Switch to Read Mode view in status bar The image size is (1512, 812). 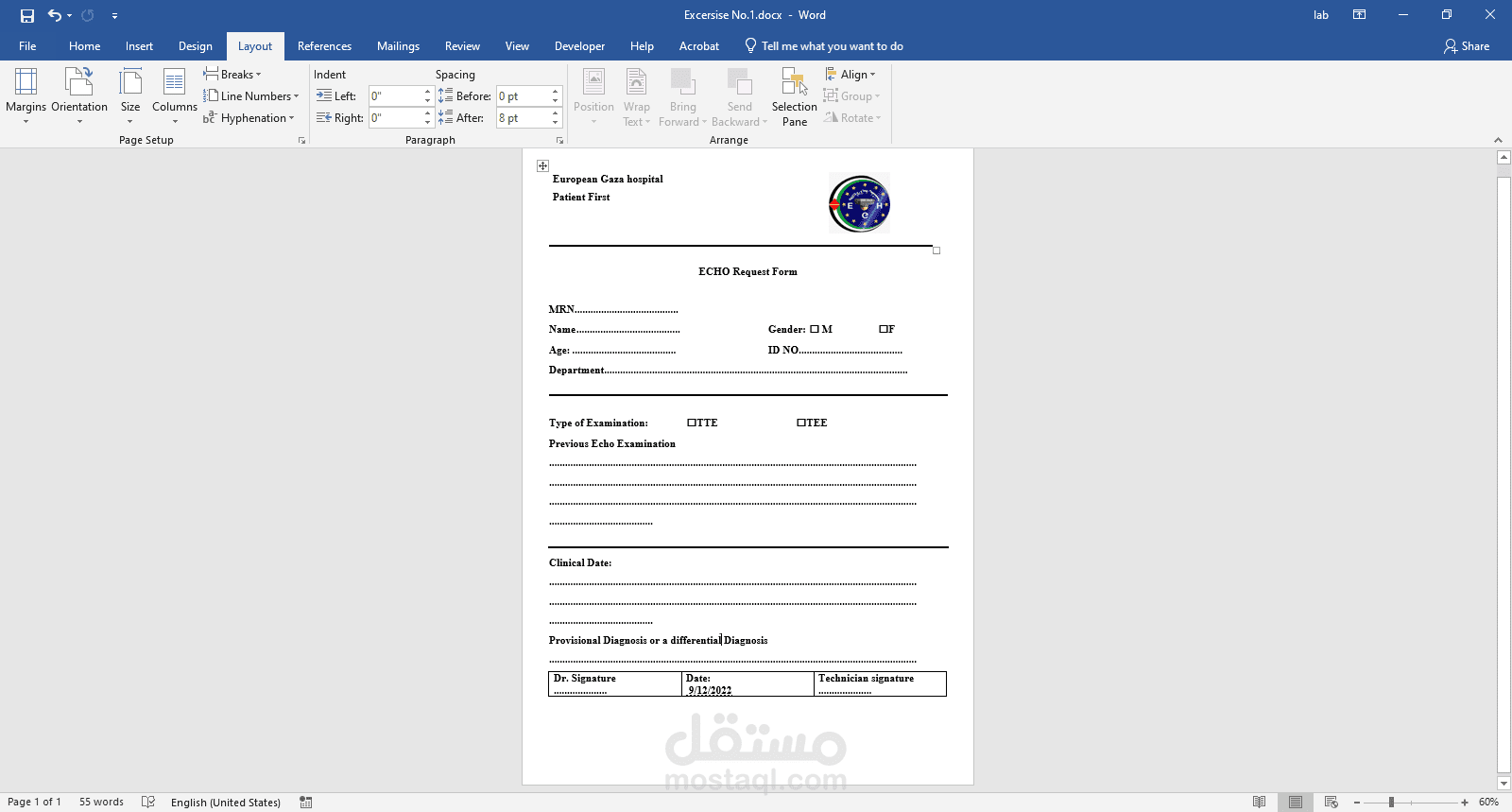(1259, 802)
